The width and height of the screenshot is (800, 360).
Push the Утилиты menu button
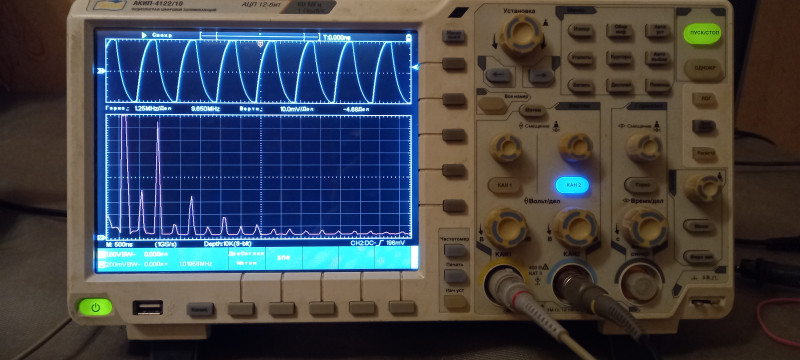tap(581, 58)
